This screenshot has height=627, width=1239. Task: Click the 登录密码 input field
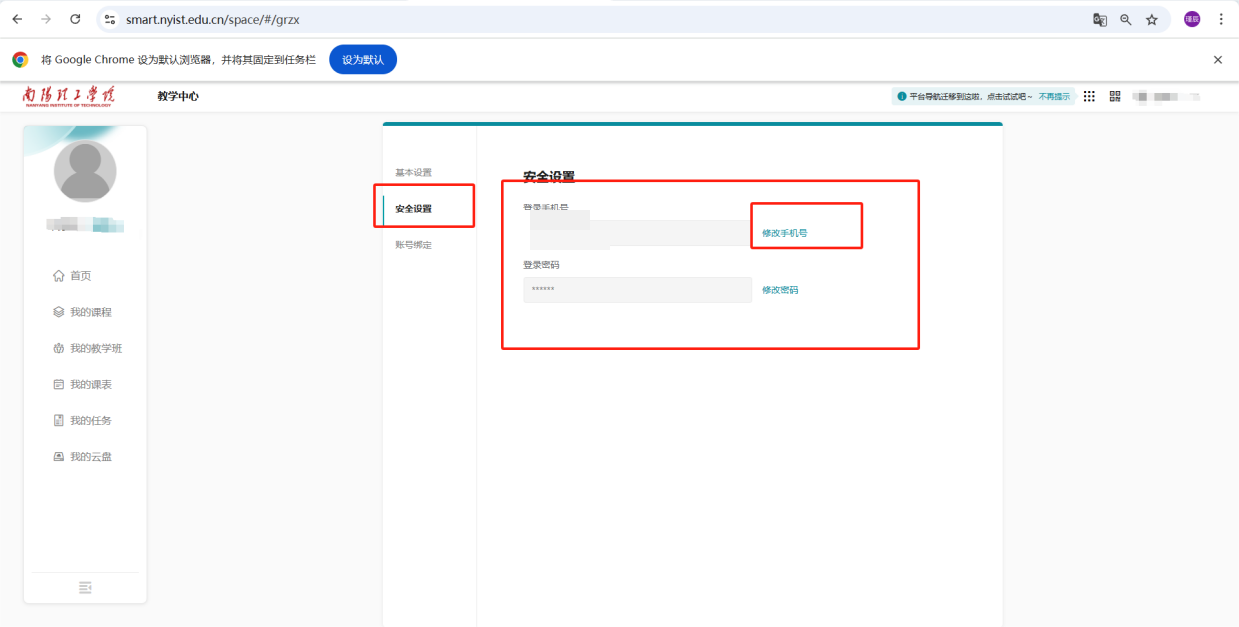[x=637, y=290]
